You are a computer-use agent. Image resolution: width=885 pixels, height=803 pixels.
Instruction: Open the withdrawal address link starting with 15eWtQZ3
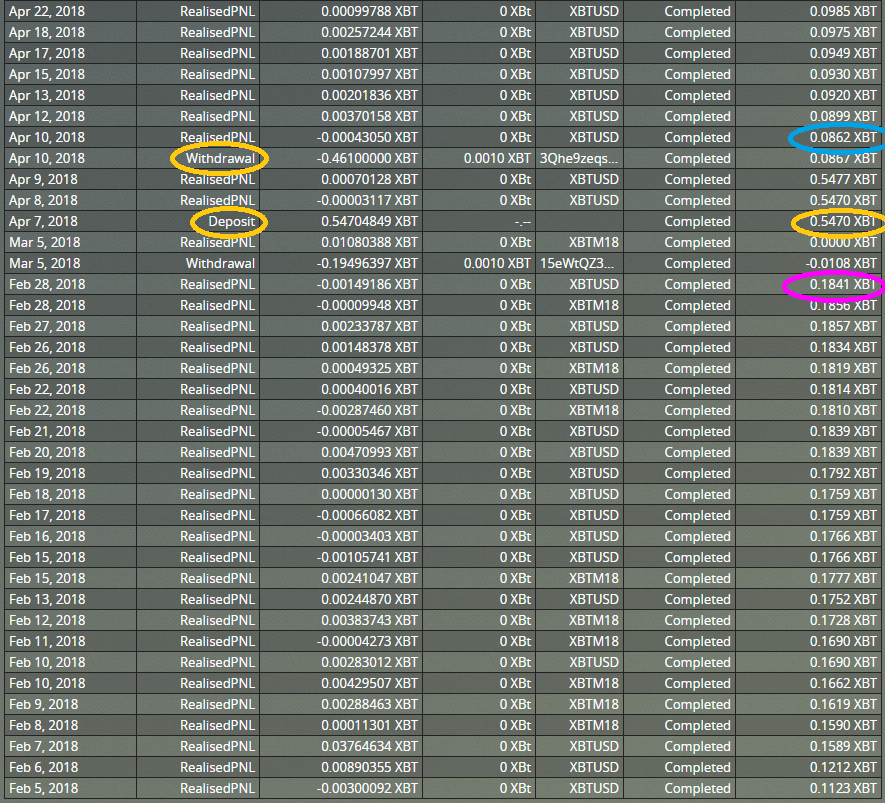(x=579, y=263)
